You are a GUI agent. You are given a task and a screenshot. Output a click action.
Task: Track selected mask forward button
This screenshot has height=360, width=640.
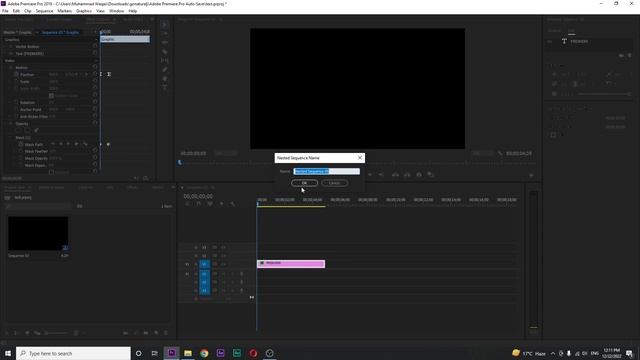(68, 144)
